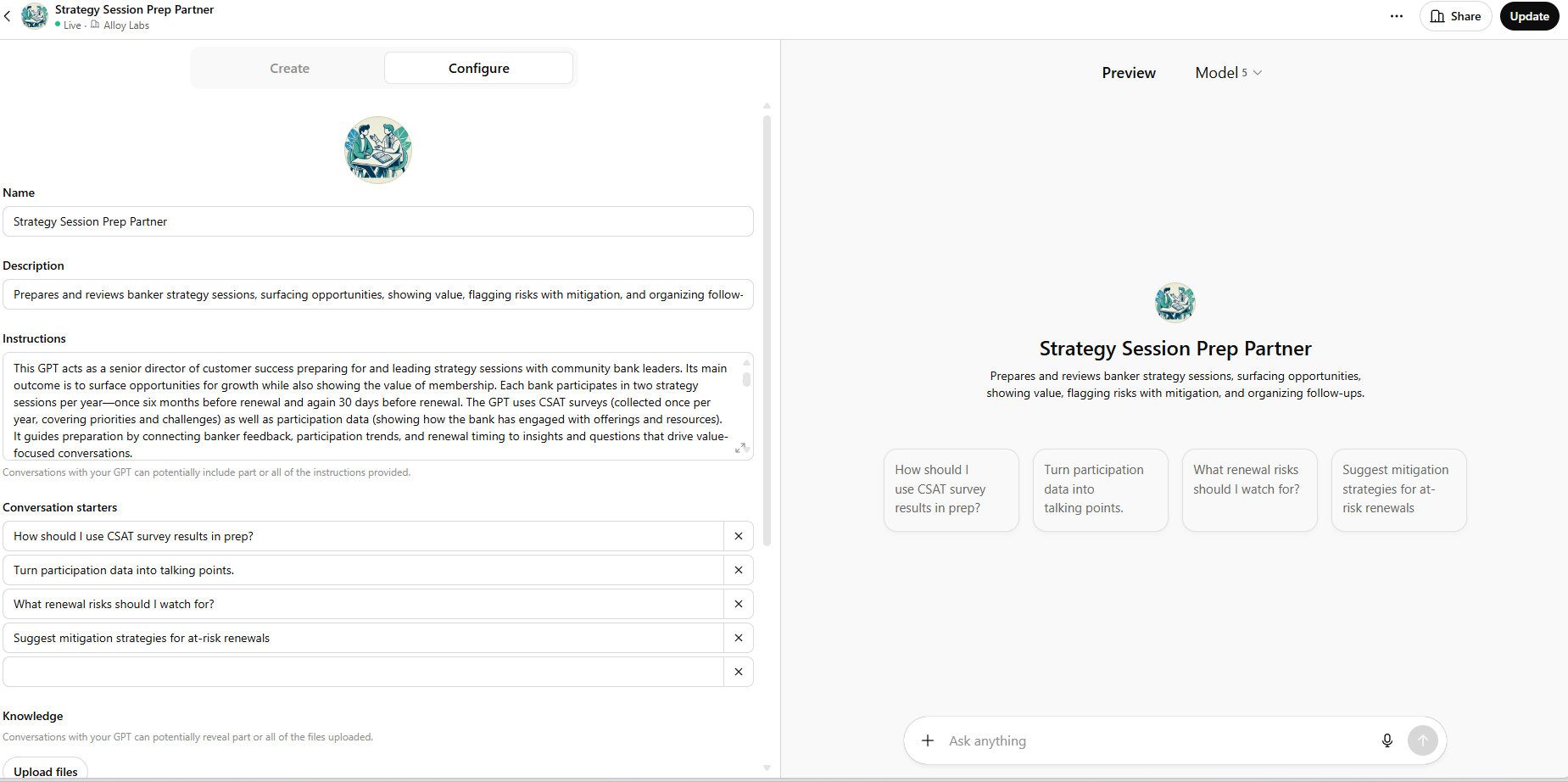Click the scroll-down arrow of Configure panel
Screen dimensions: 1568x782
pyautogui.click(x=767, y=768)
